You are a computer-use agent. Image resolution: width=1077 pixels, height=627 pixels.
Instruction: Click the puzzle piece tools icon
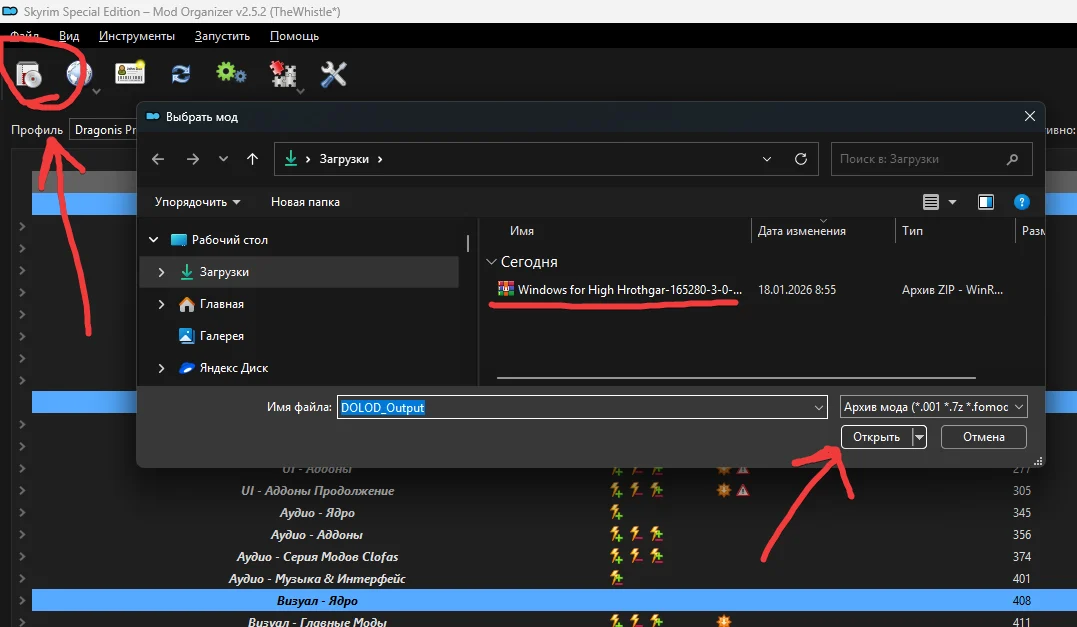click(x=282, y=73)
